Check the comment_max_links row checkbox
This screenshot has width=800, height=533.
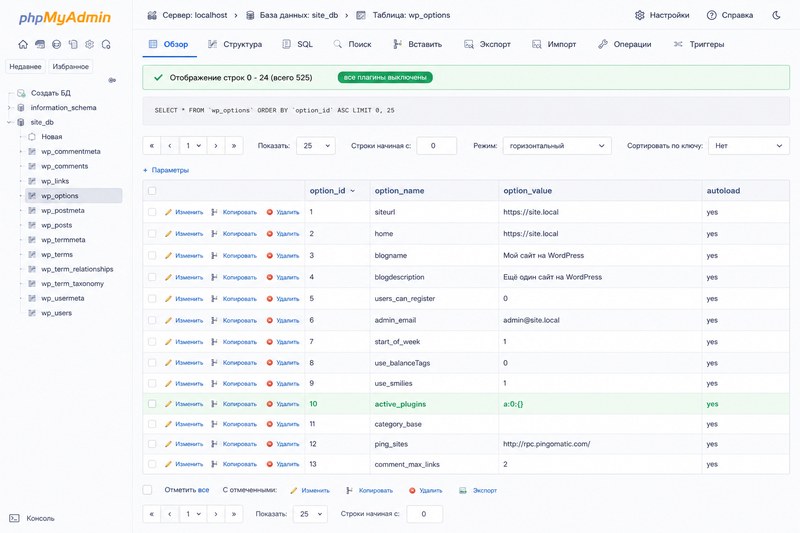[152, 464]
